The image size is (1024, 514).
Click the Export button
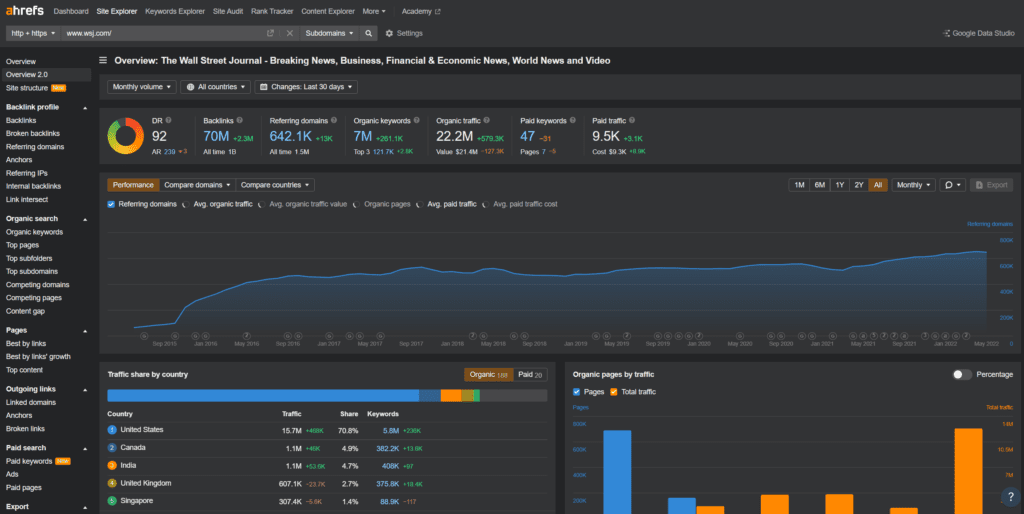pos(991,185)
